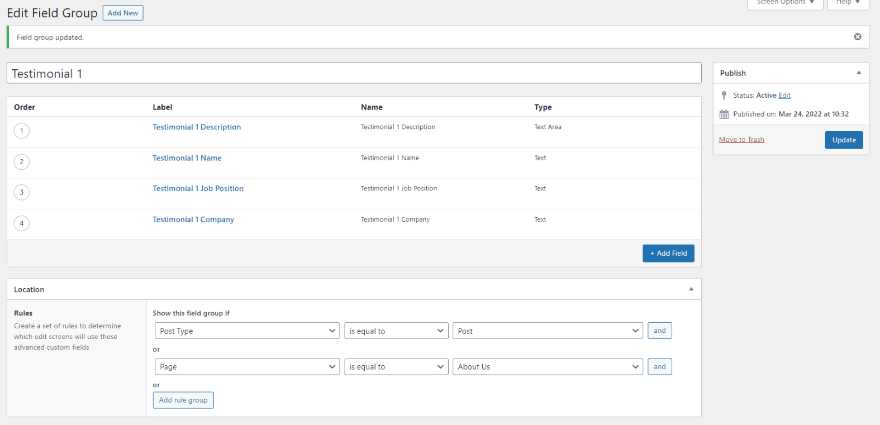
Task: Collapse the Location panel arrow
Action: pyautogui.click(x=691, y=289)
